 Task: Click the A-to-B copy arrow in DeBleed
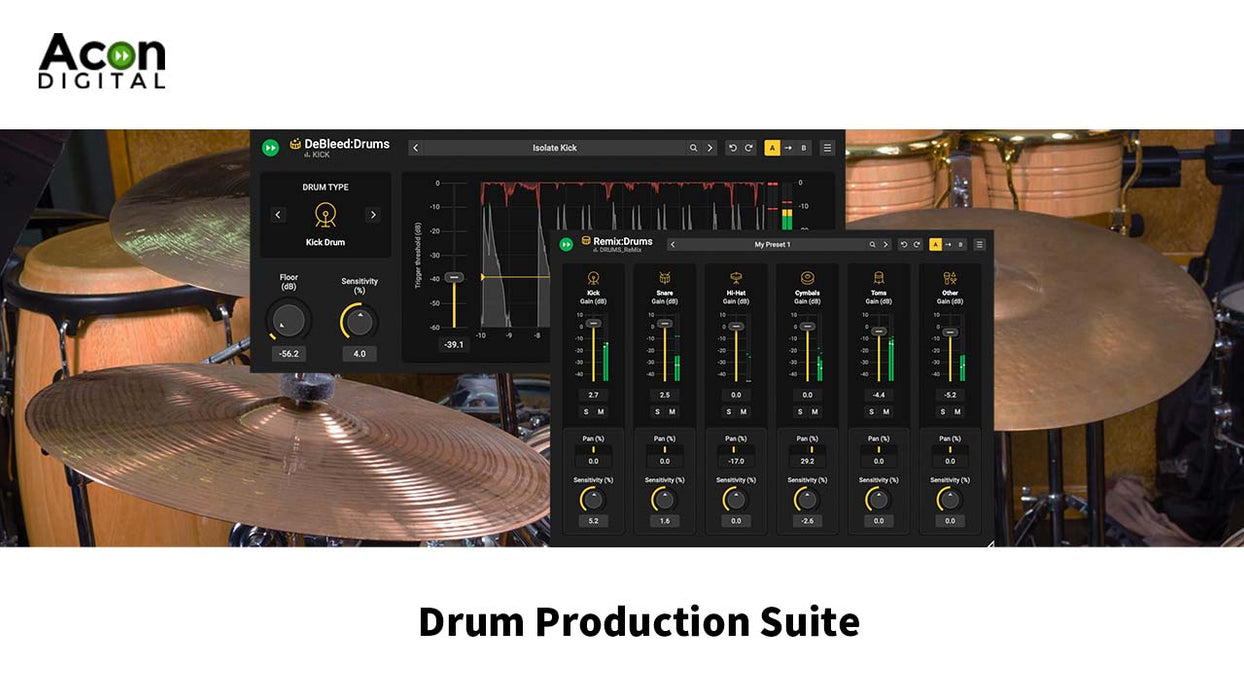788,147
